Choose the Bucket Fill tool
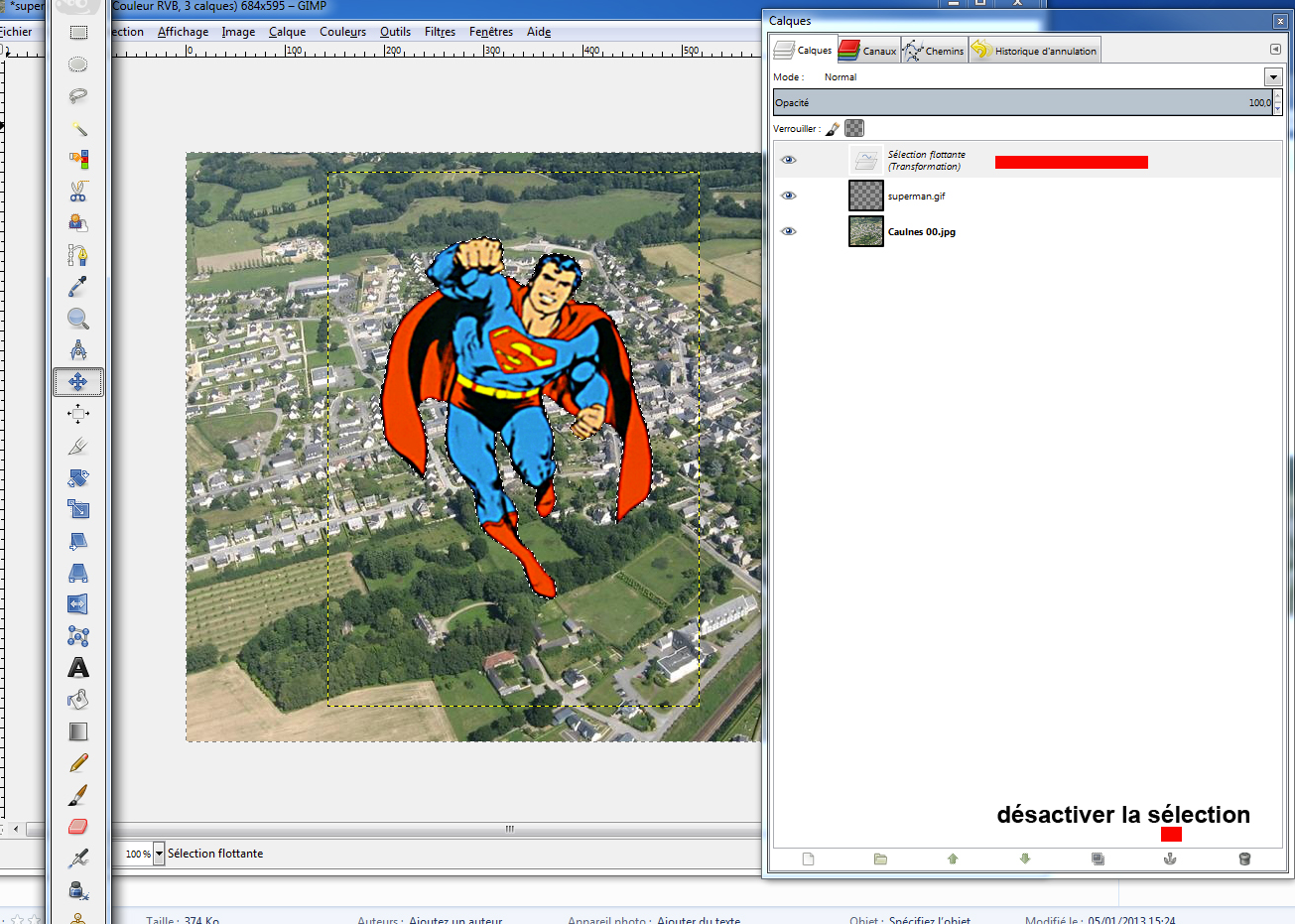This screenshot has width=1295, height=924. click(78, 700)
